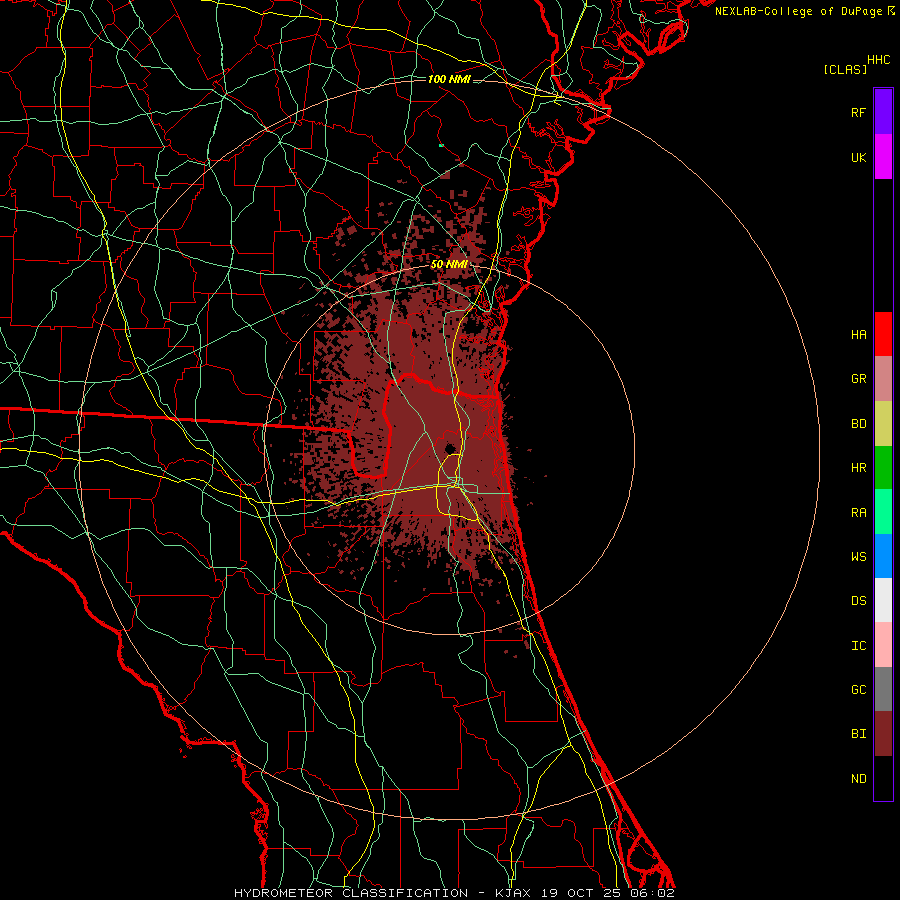
Task: Click the DS white legend swatch
Action: [883, 600]
